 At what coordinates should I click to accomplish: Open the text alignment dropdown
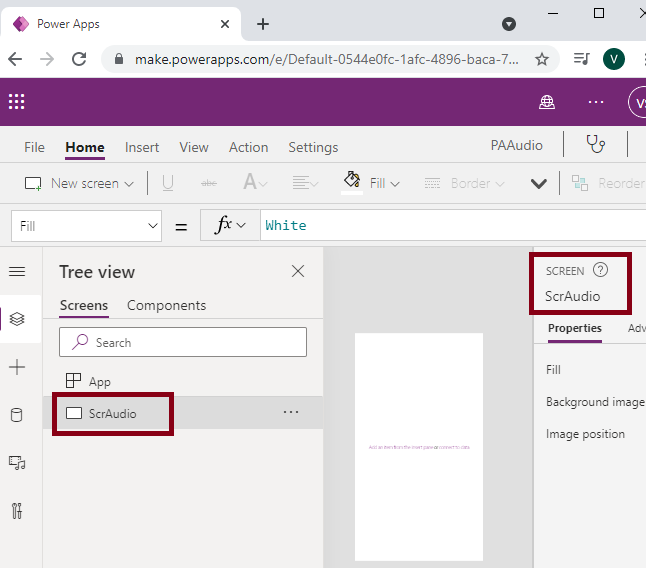click(305, 183)
